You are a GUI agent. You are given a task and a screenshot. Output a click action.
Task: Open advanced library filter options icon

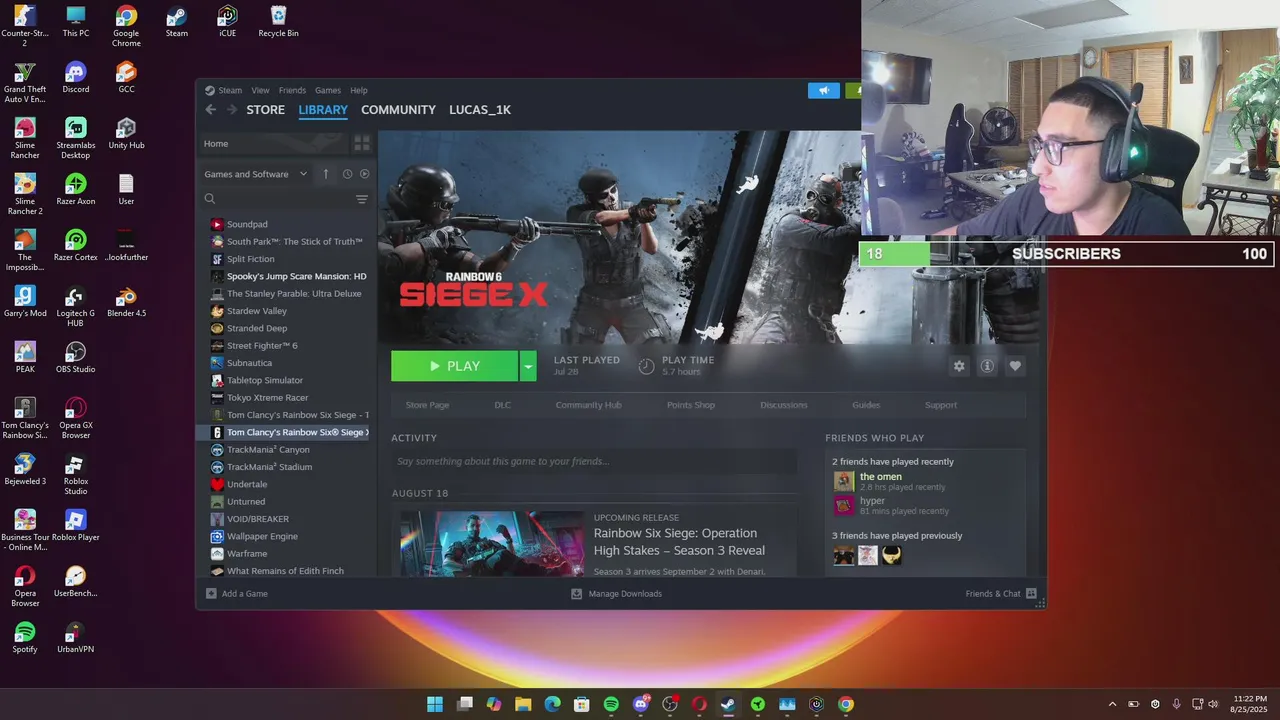point(362,199)
